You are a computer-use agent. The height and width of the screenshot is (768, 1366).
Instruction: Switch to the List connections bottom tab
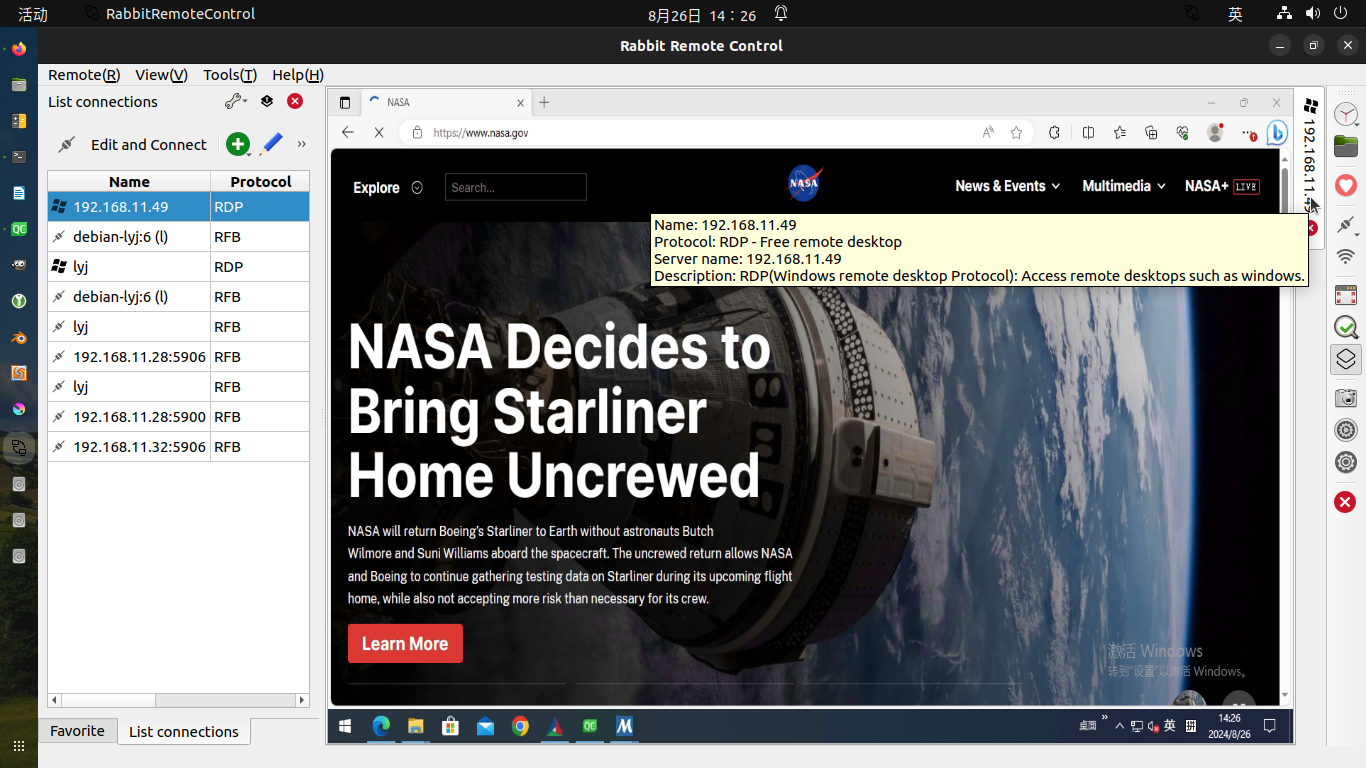click(184, 732)
